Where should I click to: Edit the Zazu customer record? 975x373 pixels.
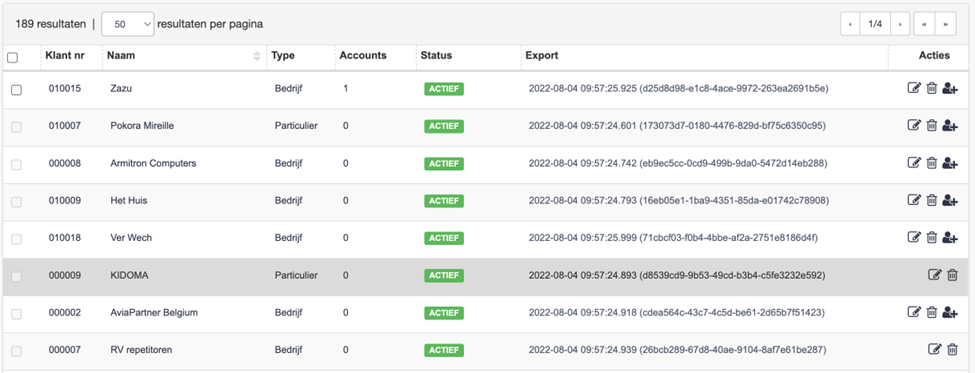913,89
